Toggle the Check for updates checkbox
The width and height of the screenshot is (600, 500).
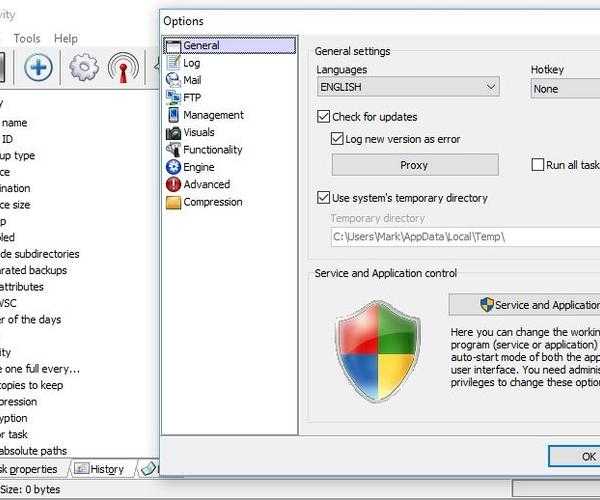[x=324, y=117]
